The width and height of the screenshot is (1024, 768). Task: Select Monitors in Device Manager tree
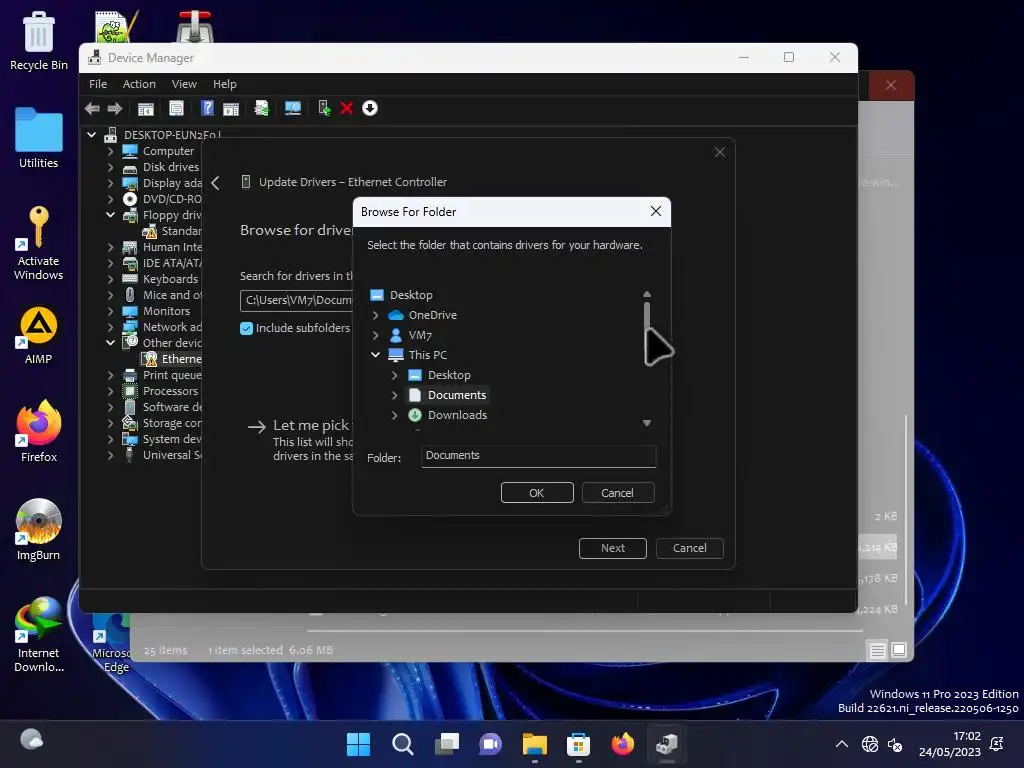166,311
